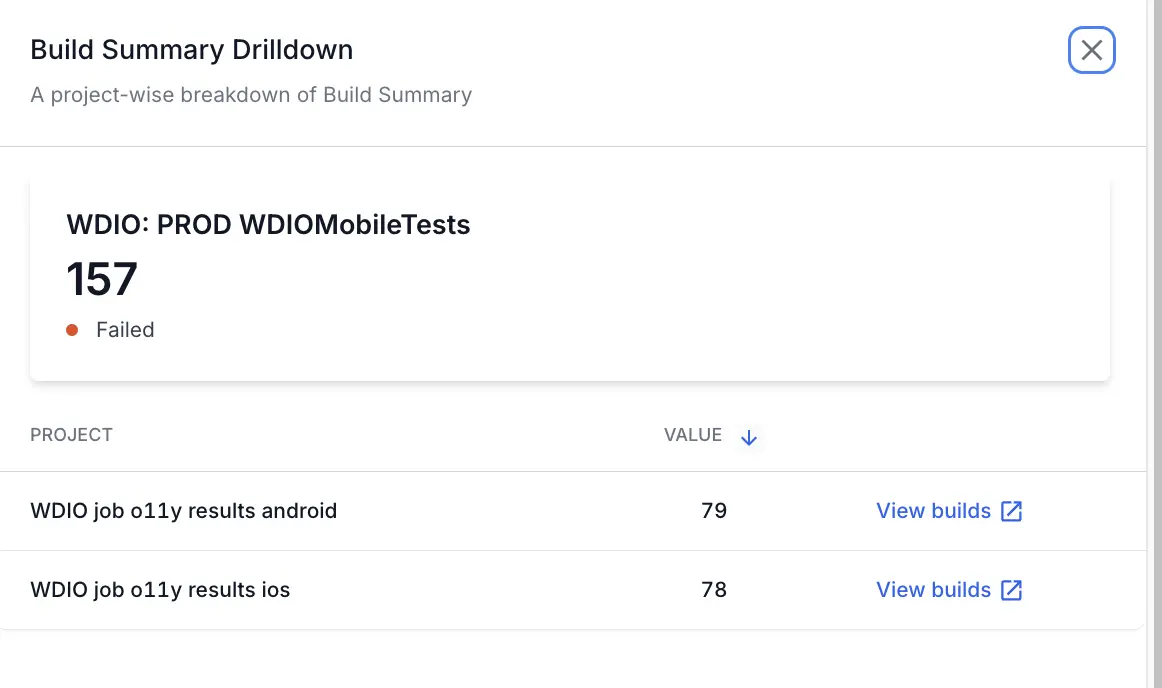This screenshot has width=1162, height=688.
Task: Click the PROJECT column header
Action: pyautogui.click(x=71, y=435)
